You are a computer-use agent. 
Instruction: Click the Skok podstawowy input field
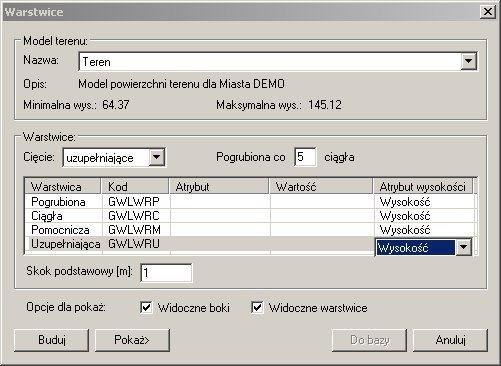click(x=166, y=273)
